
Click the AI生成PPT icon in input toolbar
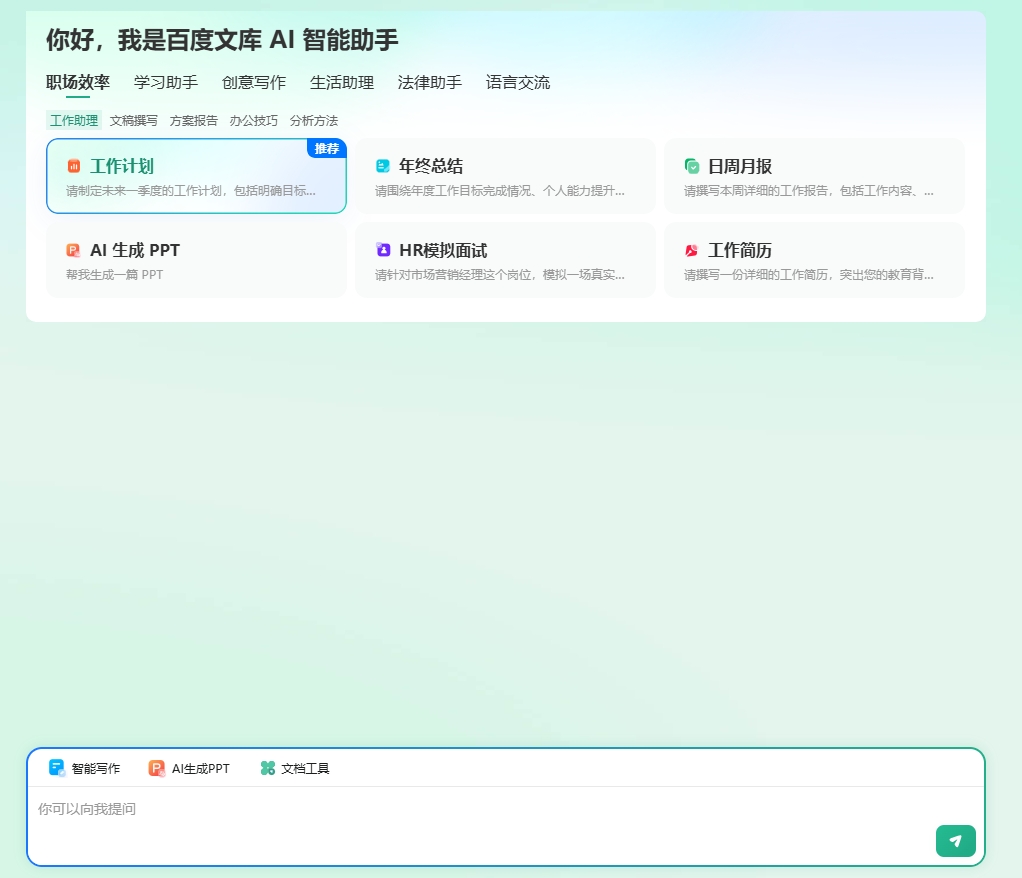[x=156, y=768]
